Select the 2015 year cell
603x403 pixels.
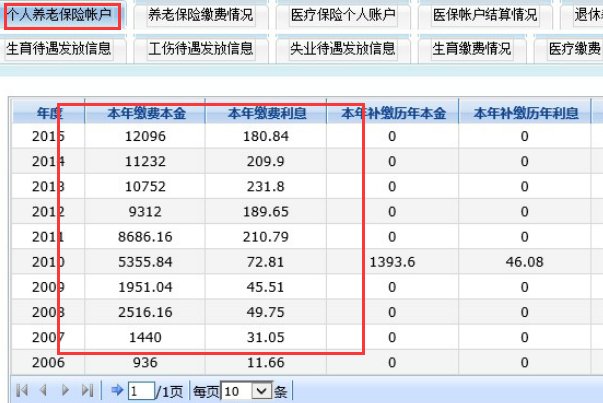[48, 136]
